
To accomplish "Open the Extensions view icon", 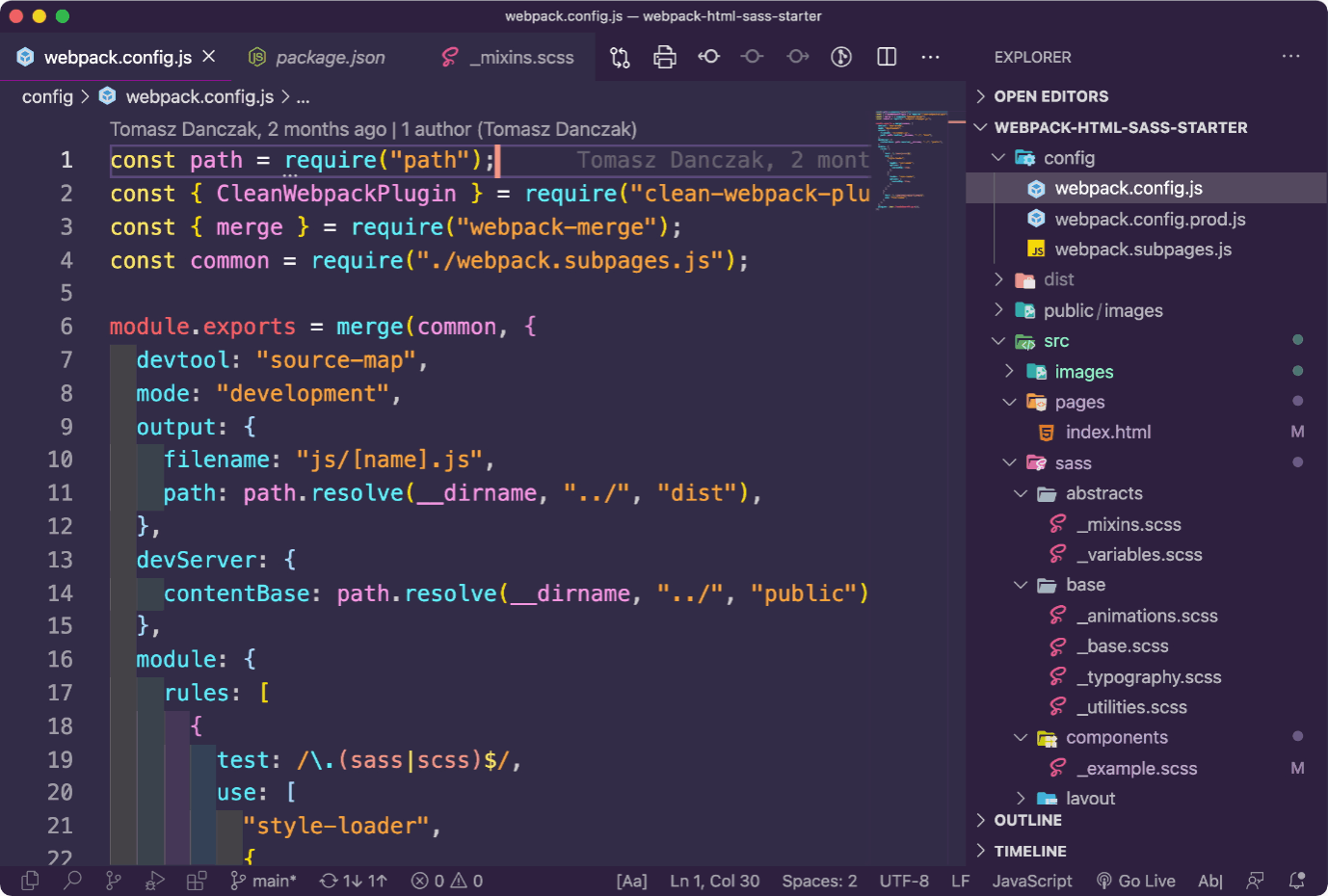I will 197,880.
